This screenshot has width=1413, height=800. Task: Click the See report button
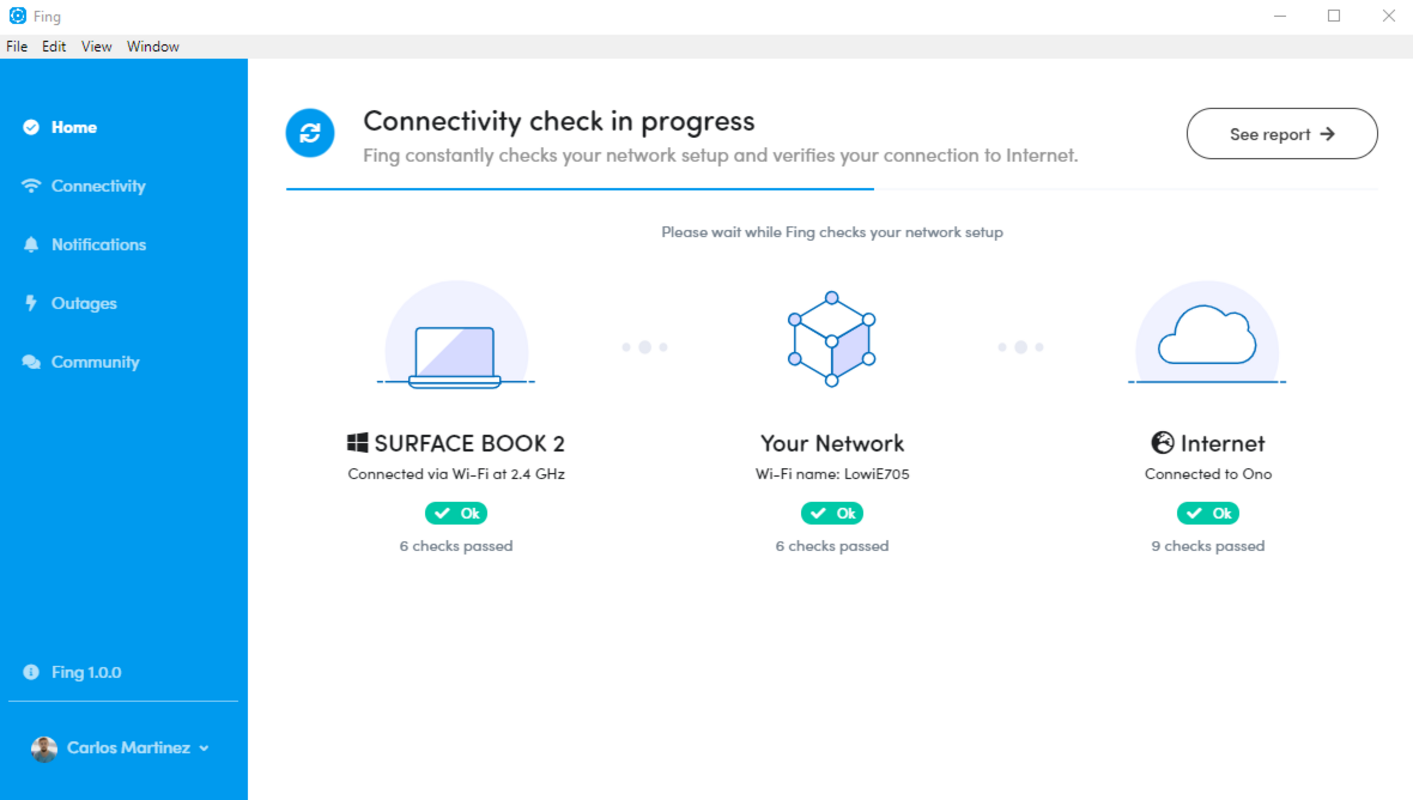tap(1281, 133)
